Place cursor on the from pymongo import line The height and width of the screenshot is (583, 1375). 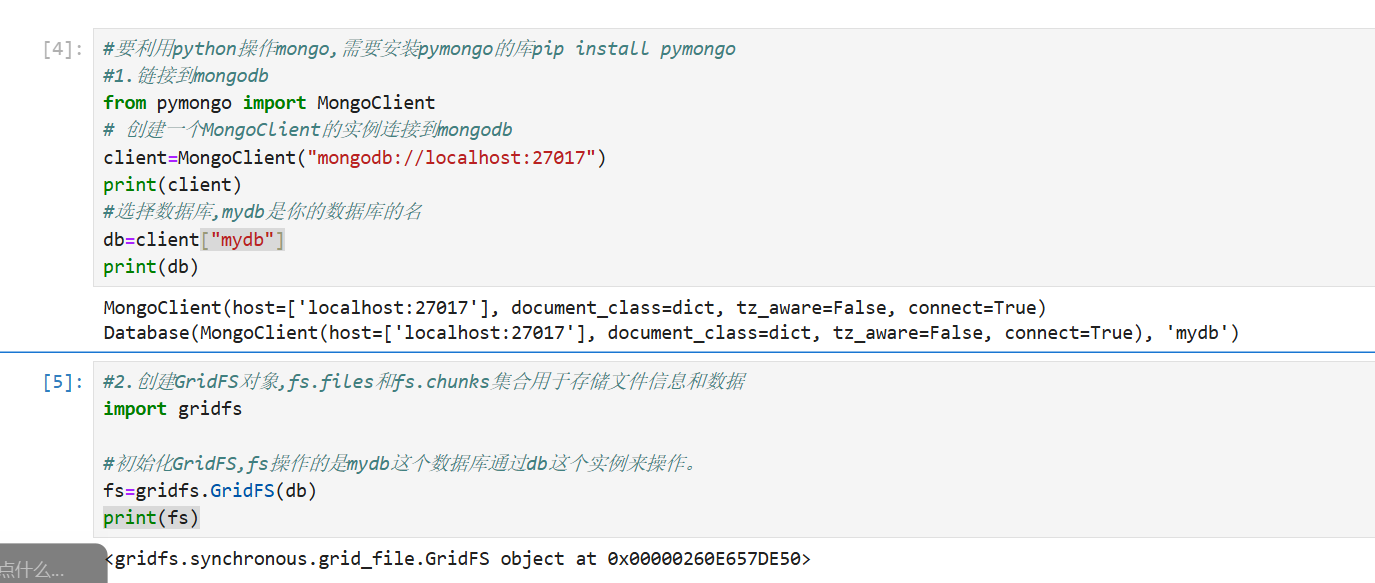tap(269, 102)
